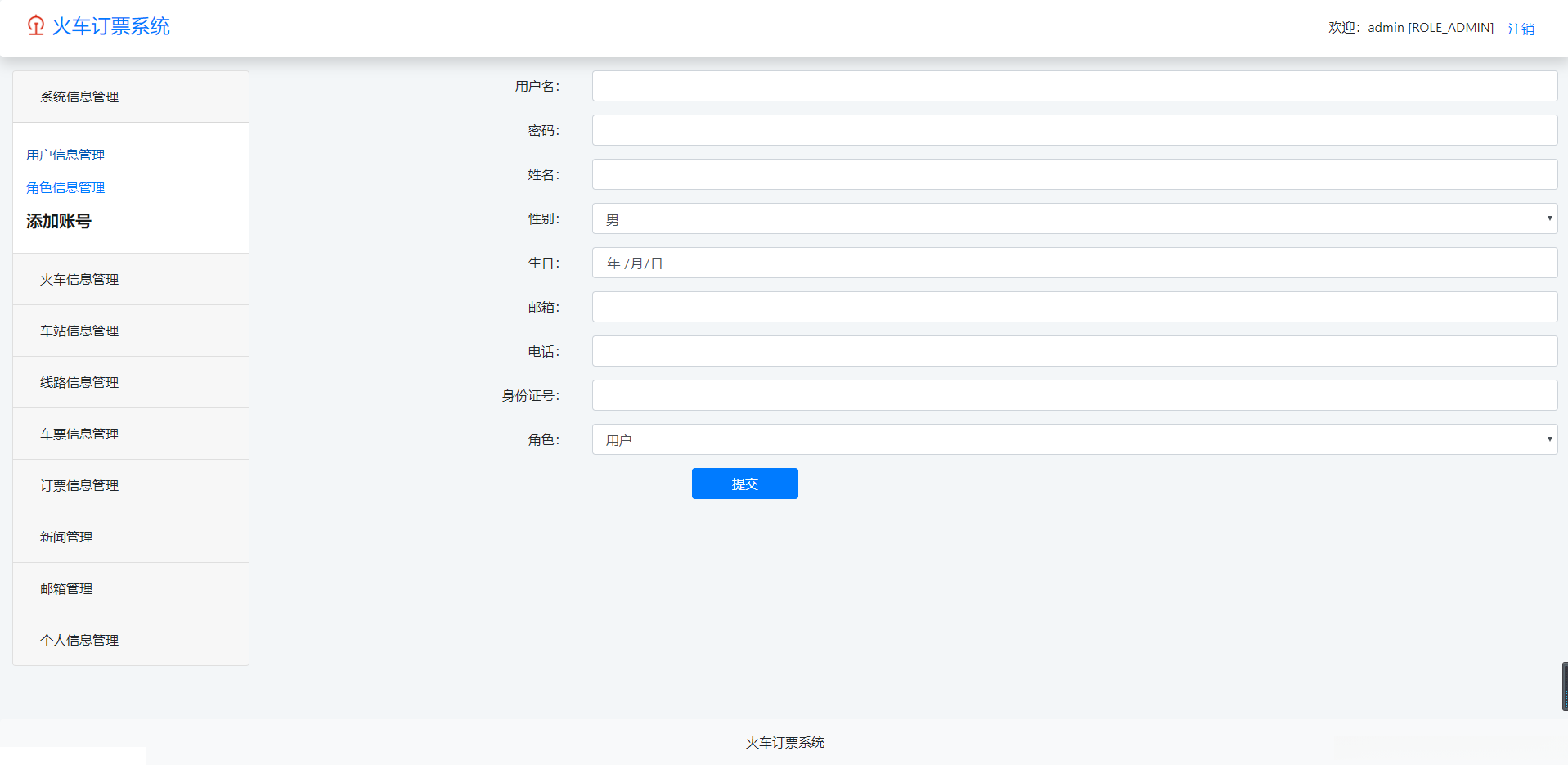Open 车票信息管理 section
1568x765 pixels.
pyautogui.click(x=79, y=434)
